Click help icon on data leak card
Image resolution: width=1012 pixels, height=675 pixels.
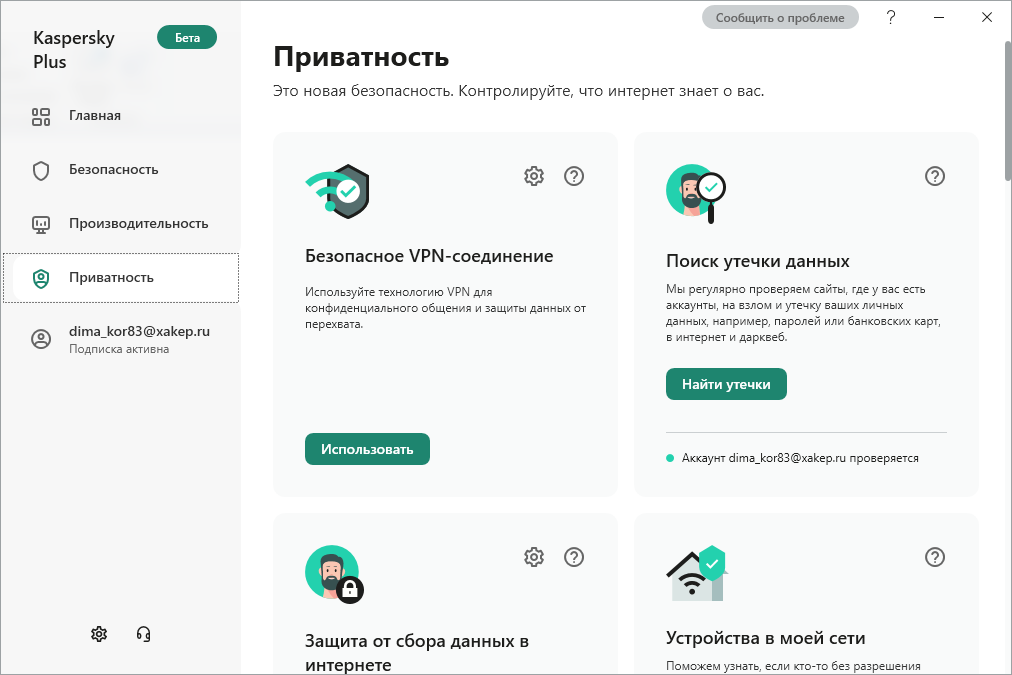pos(935,176)
